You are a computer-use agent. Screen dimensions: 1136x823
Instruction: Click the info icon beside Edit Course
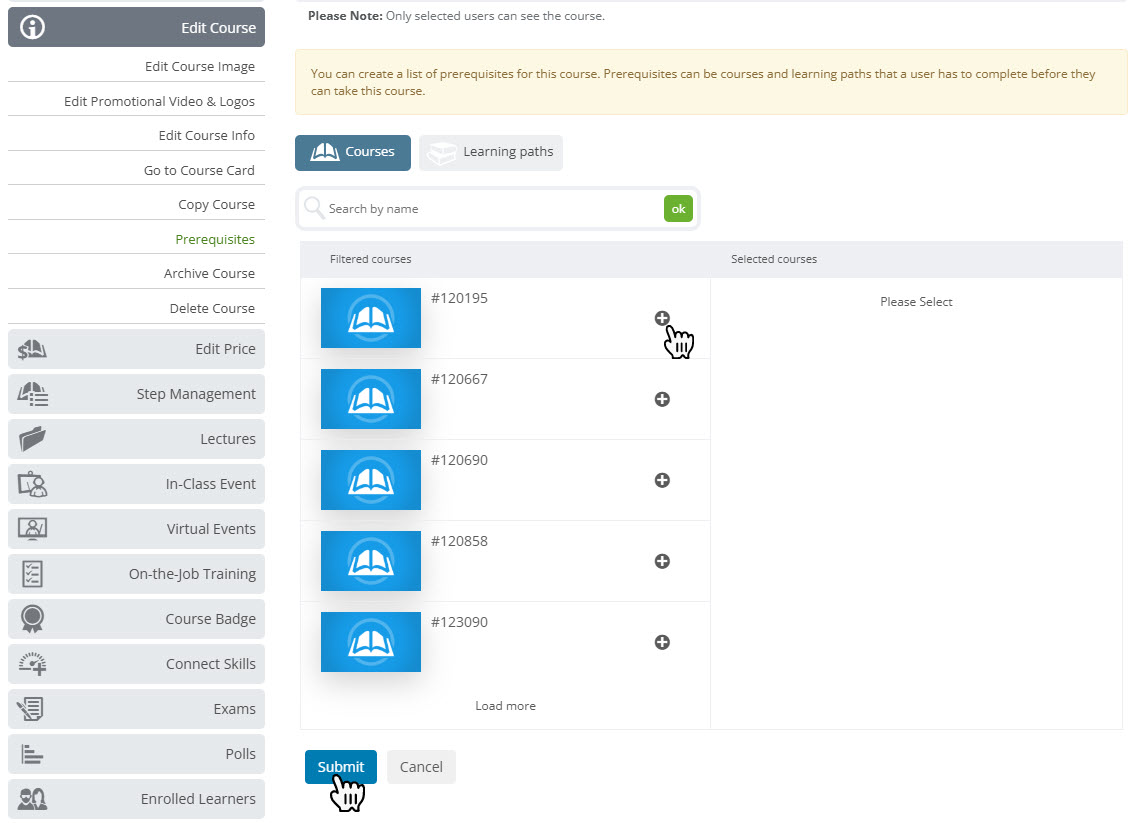(x=32, y=28)
